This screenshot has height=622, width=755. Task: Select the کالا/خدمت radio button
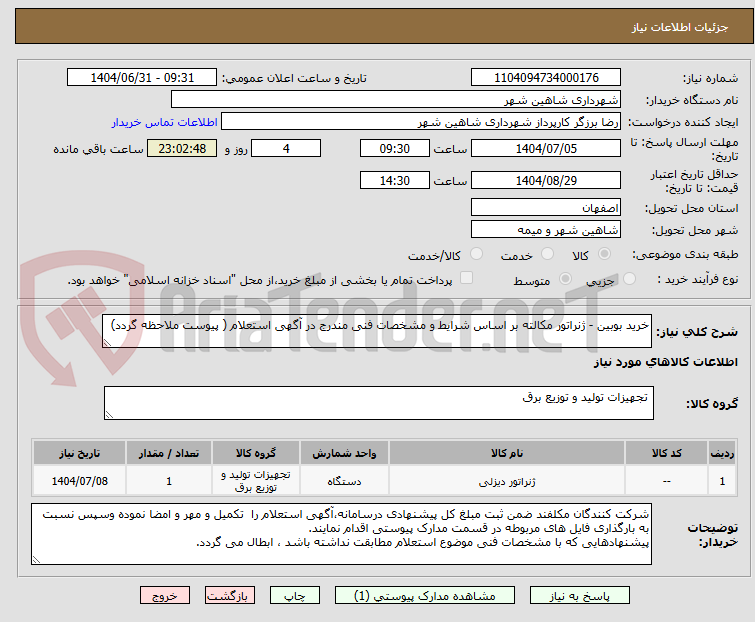pyautogui.click(x=476, y=254)
